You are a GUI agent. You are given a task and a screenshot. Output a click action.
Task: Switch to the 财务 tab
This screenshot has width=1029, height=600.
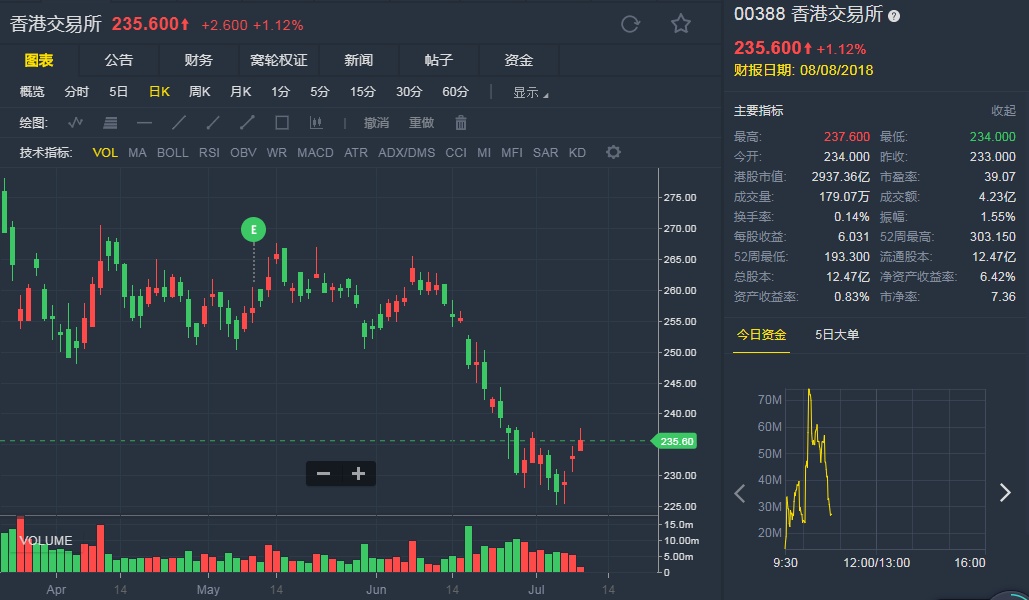pos(198,60)
